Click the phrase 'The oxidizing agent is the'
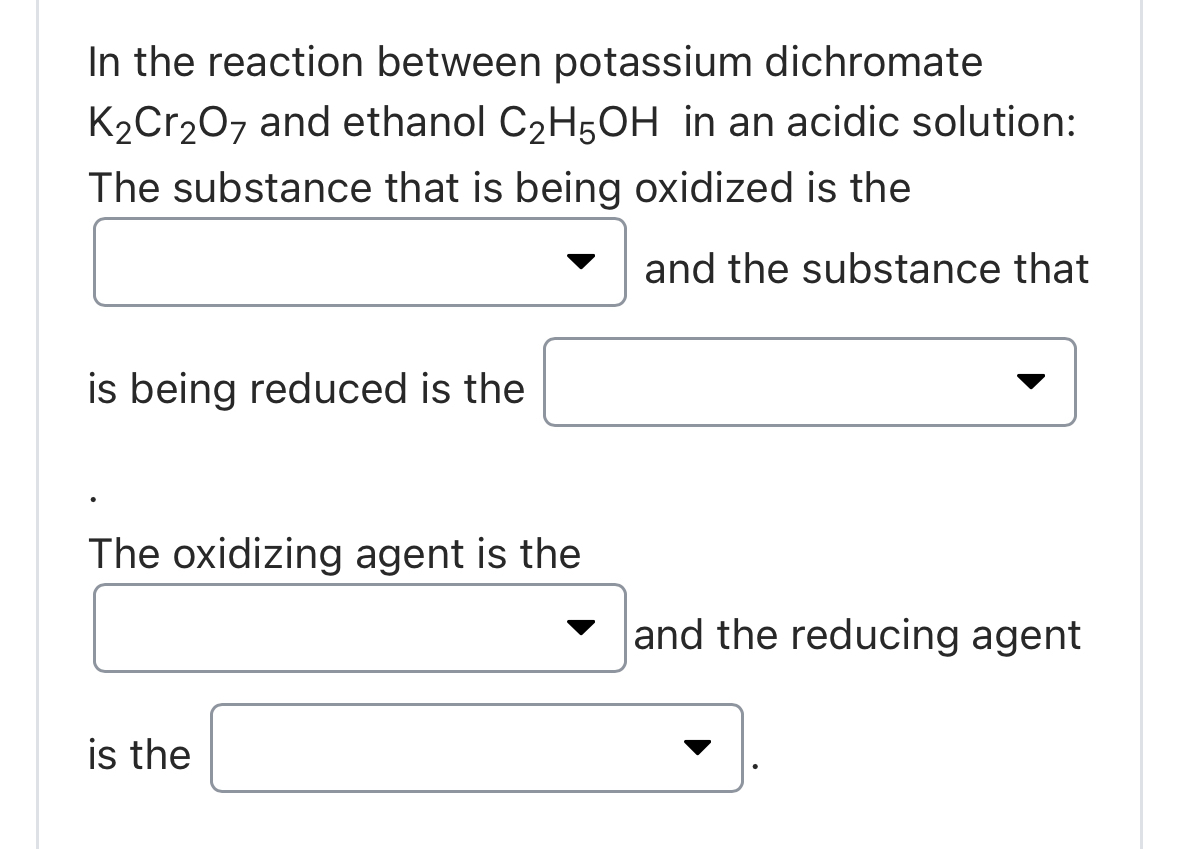 coord(334,554)
